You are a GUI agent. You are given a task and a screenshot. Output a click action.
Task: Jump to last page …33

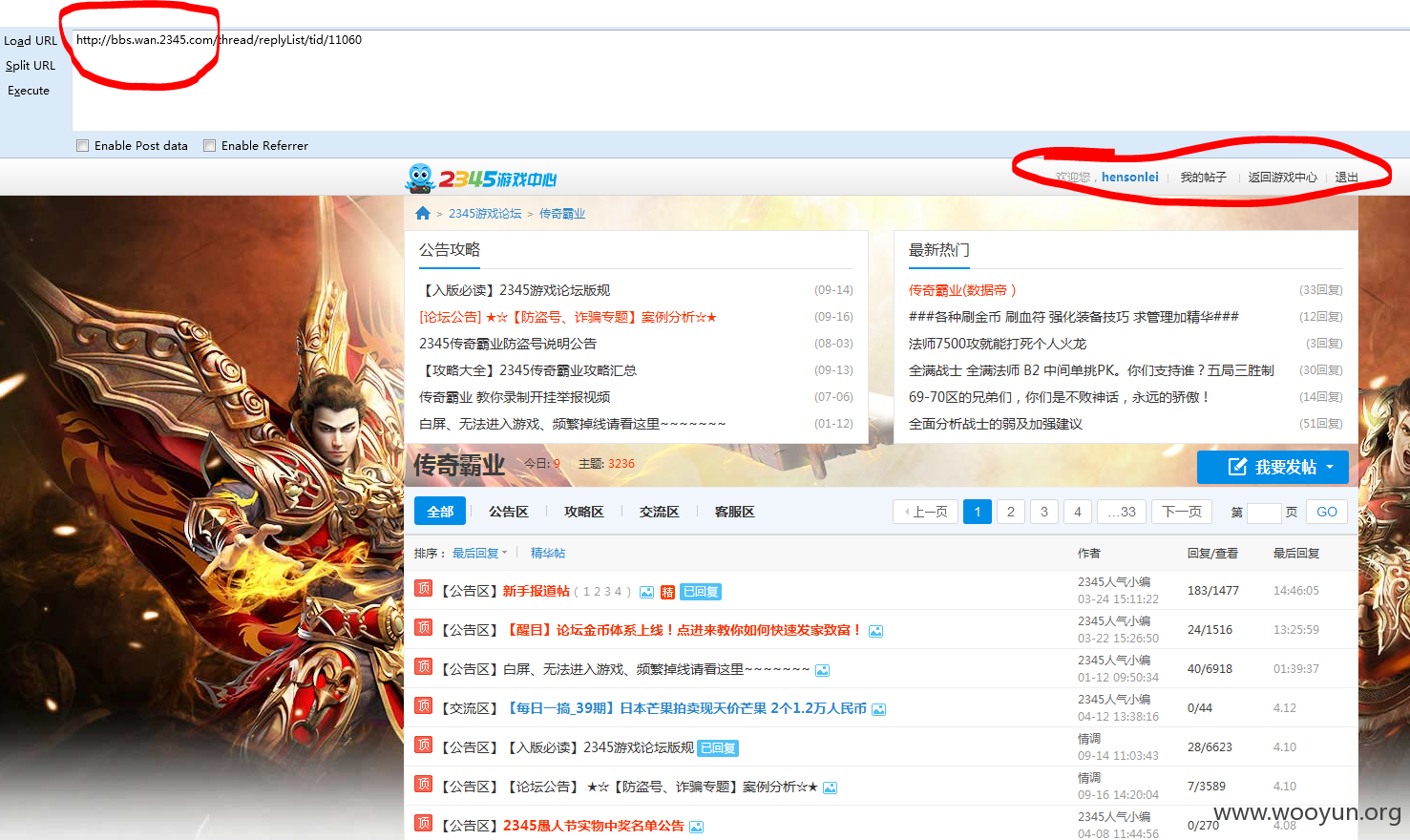click(1122, 512)
